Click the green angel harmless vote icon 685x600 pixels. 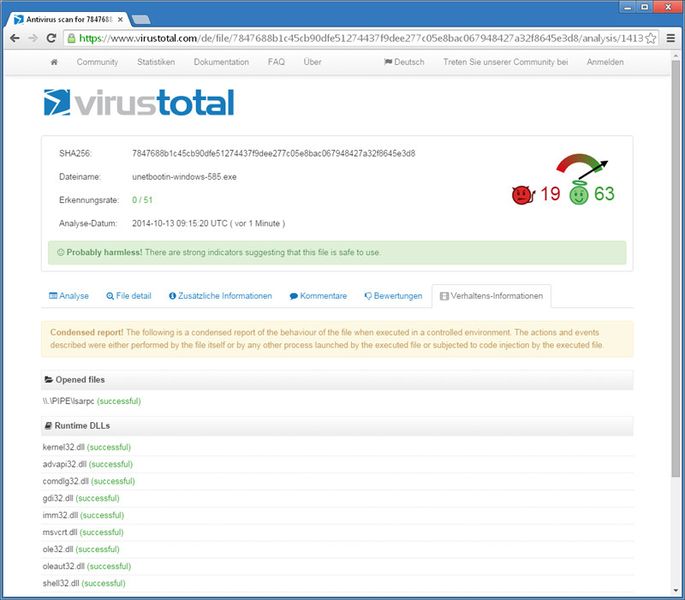pyautogui.click(x=579, y=193)
